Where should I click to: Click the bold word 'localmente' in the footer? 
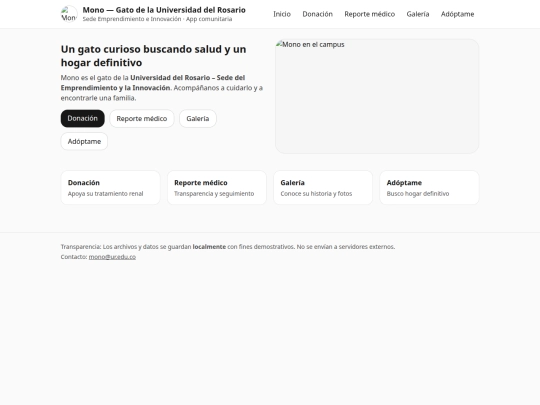(209, 247)
